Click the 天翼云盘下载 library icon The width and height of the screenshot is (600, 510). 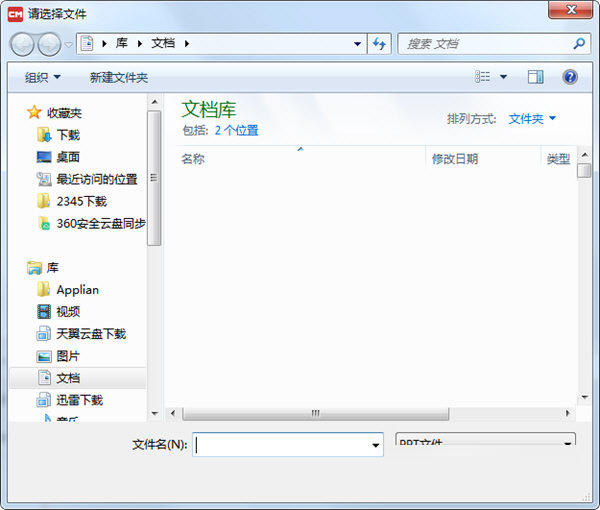pyautogui.click(x=44, y=334)
